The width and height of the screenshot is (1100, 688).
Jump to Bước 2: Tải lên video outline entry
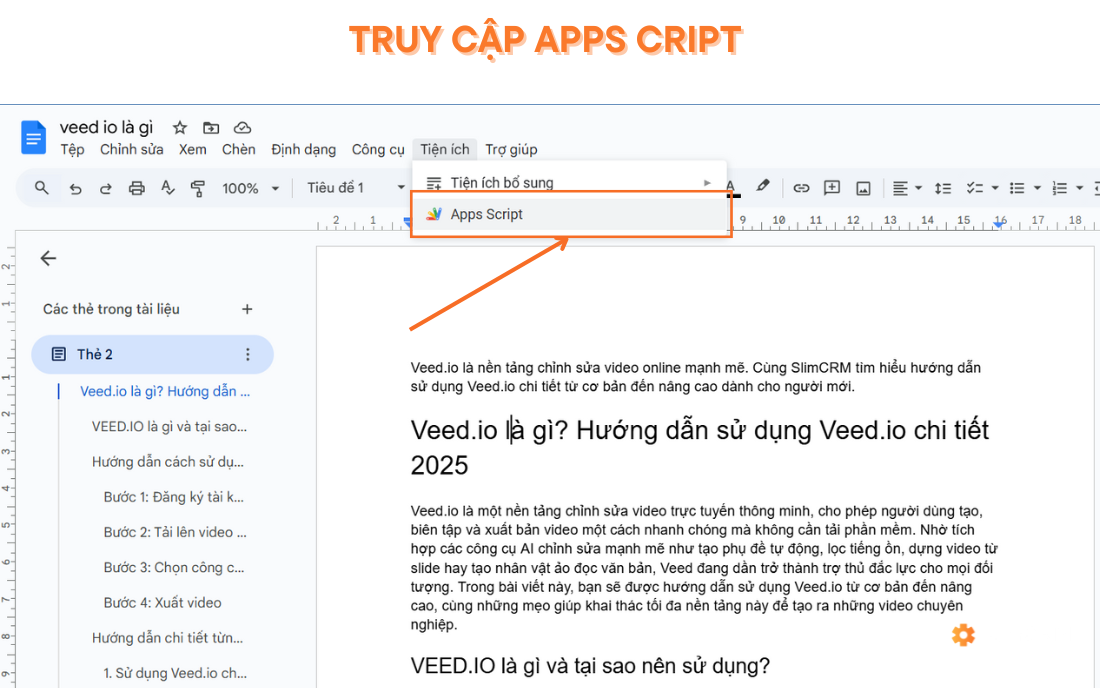175,532
